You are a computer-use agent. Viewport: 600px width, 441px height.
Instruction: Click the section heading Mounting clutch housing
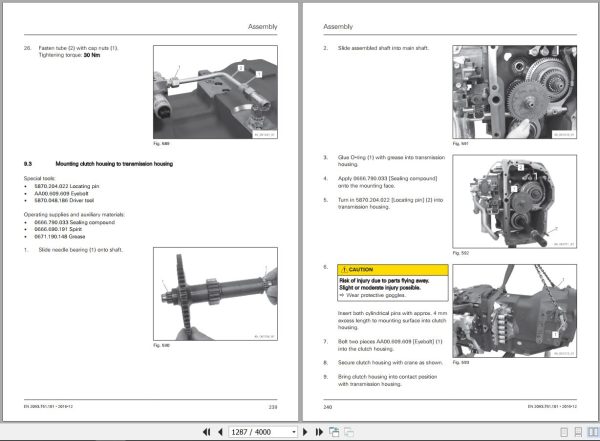tap(114, 164)
